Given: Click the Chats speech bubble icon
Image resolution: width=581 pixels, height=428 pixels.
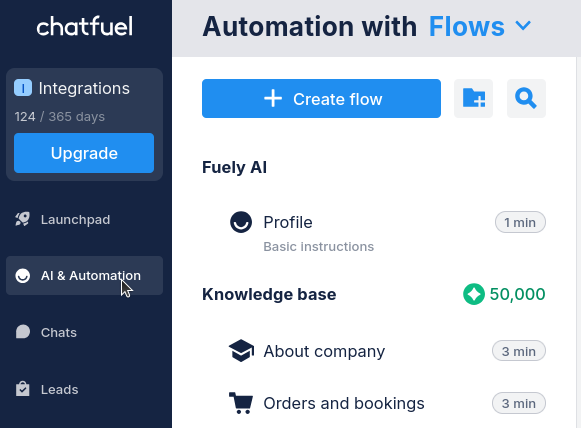Looking at the screenshot, I should pyautogui.click(x=23, y=332).
